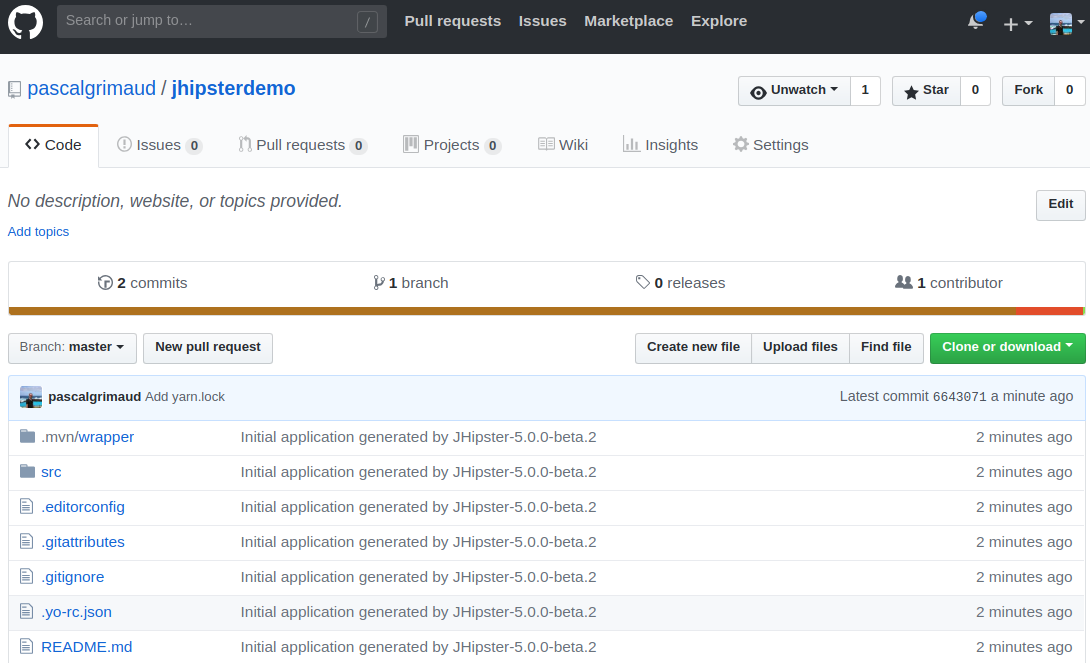Image resolution: width=1090 pixels, height=663 pixels.
Task: Open the plus create-new menu
Action: pyautogui.click(x=1017, y=24)
